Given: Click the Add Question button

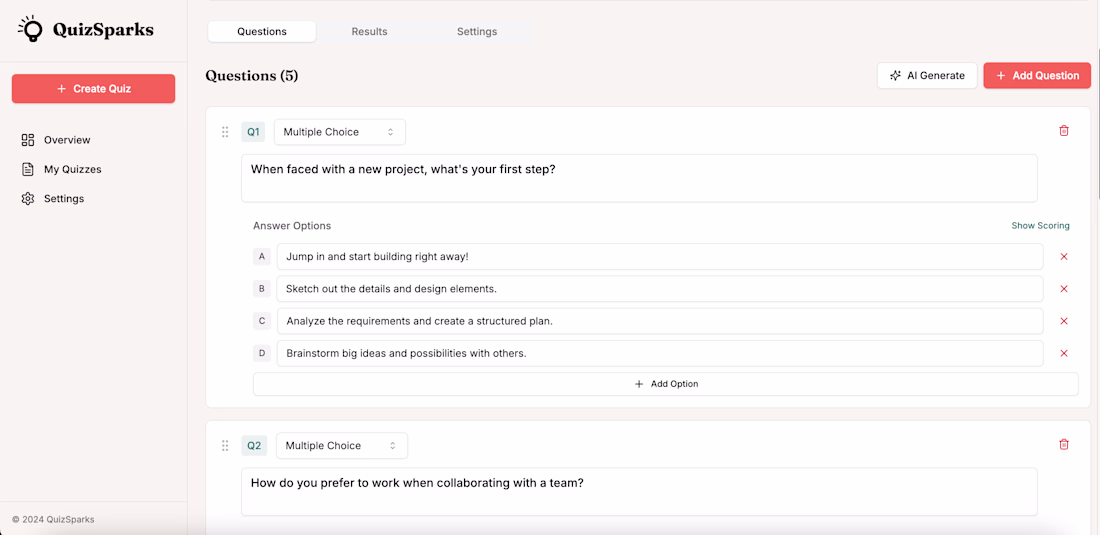Looking at the screenshot, I should (1036, 76).
